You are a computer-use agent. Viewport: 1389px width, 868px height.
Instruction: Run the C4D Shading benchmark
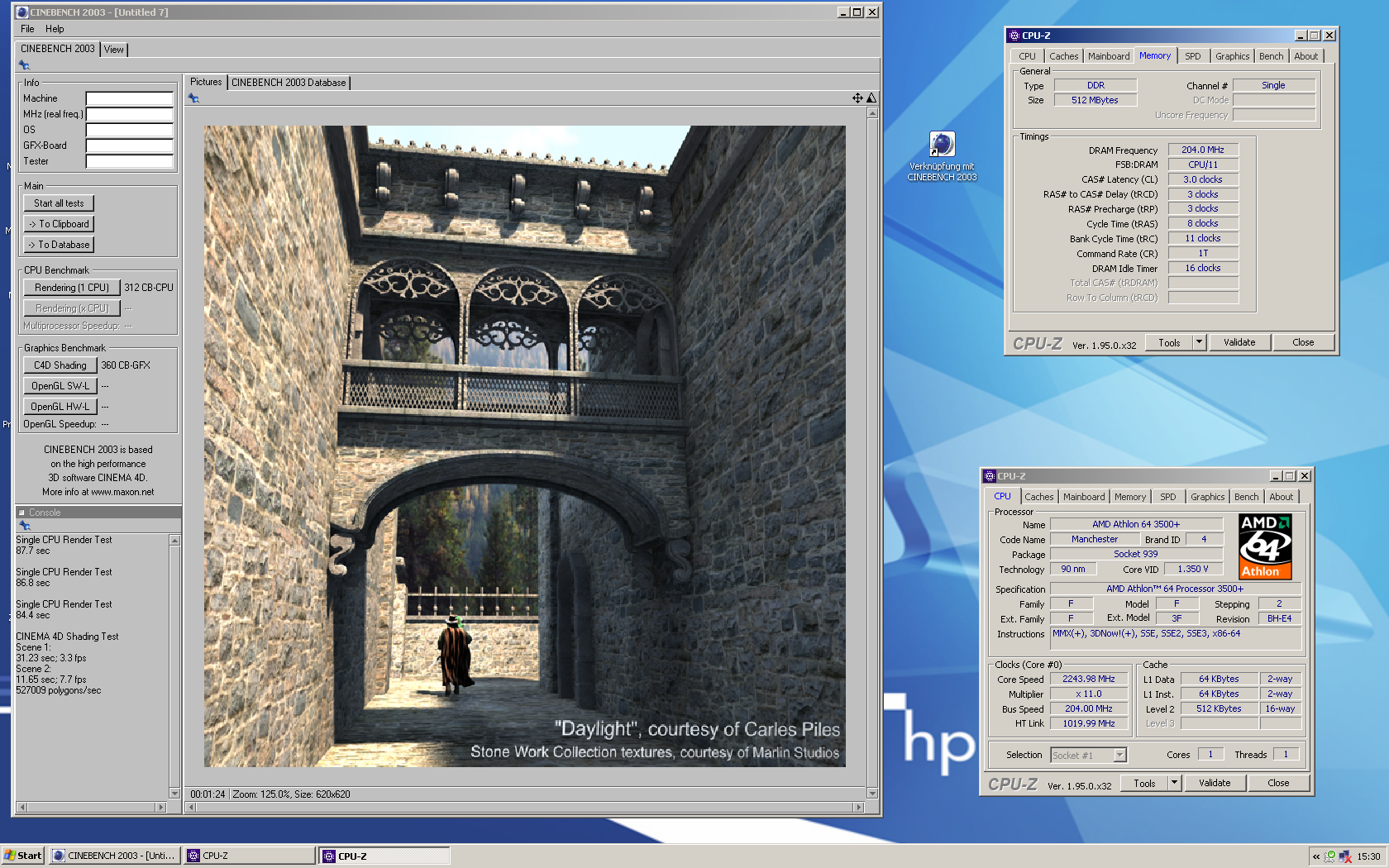pos(60,365)
